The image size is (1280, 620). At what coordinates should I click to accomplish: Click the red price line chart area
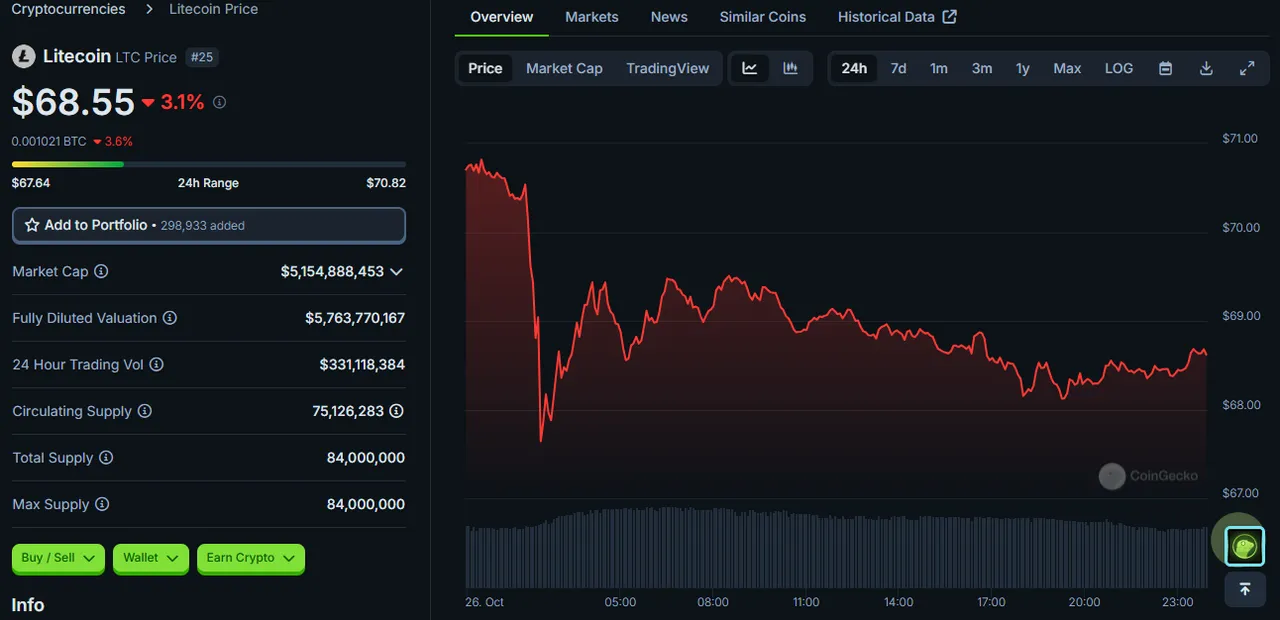(x=836, y=330)
